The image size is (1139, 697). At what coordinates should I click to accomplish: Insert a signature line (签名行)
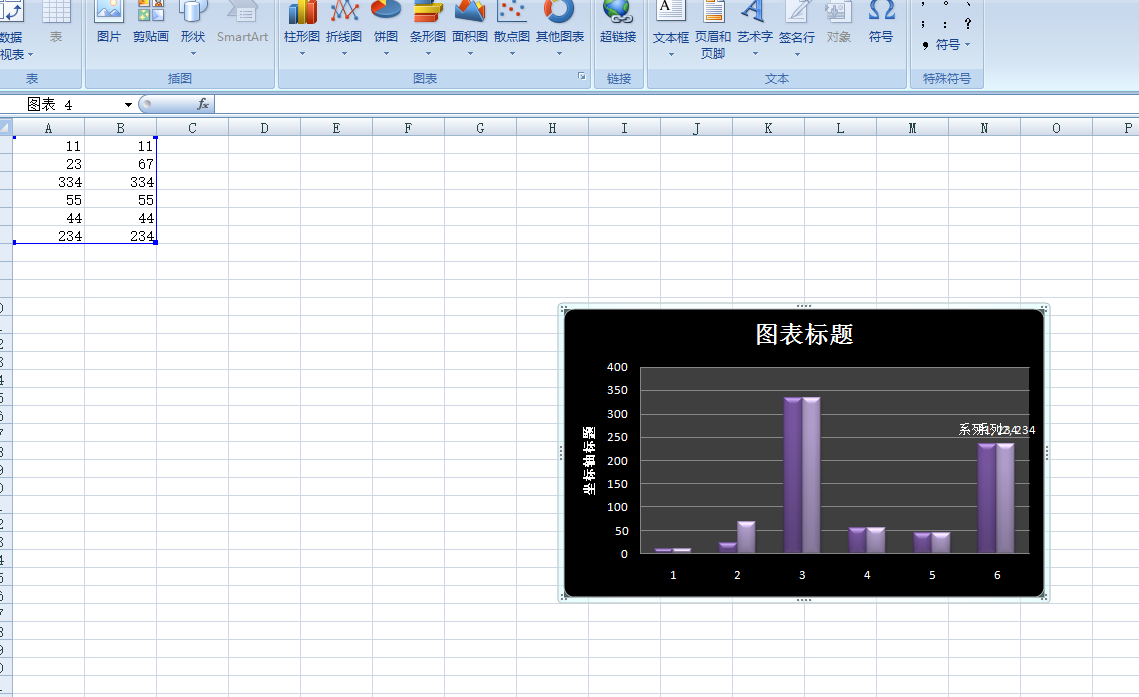[797, 28]
